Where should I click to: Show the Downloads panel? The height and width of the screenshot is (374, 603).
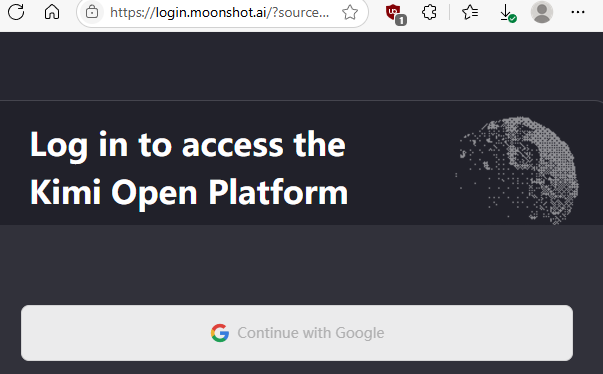click(507, 13)
